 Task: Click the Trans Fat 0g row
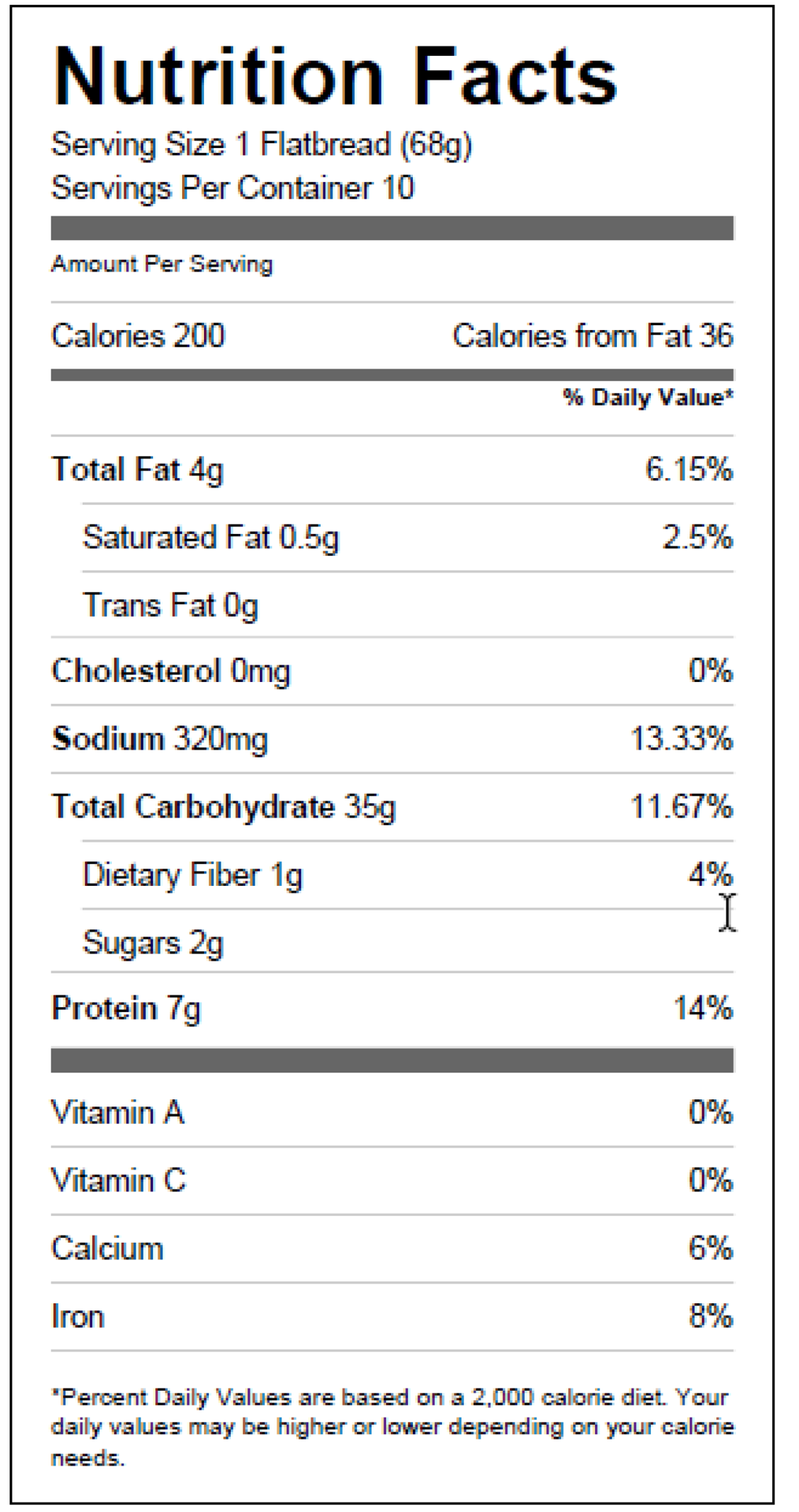click(170, 606)
